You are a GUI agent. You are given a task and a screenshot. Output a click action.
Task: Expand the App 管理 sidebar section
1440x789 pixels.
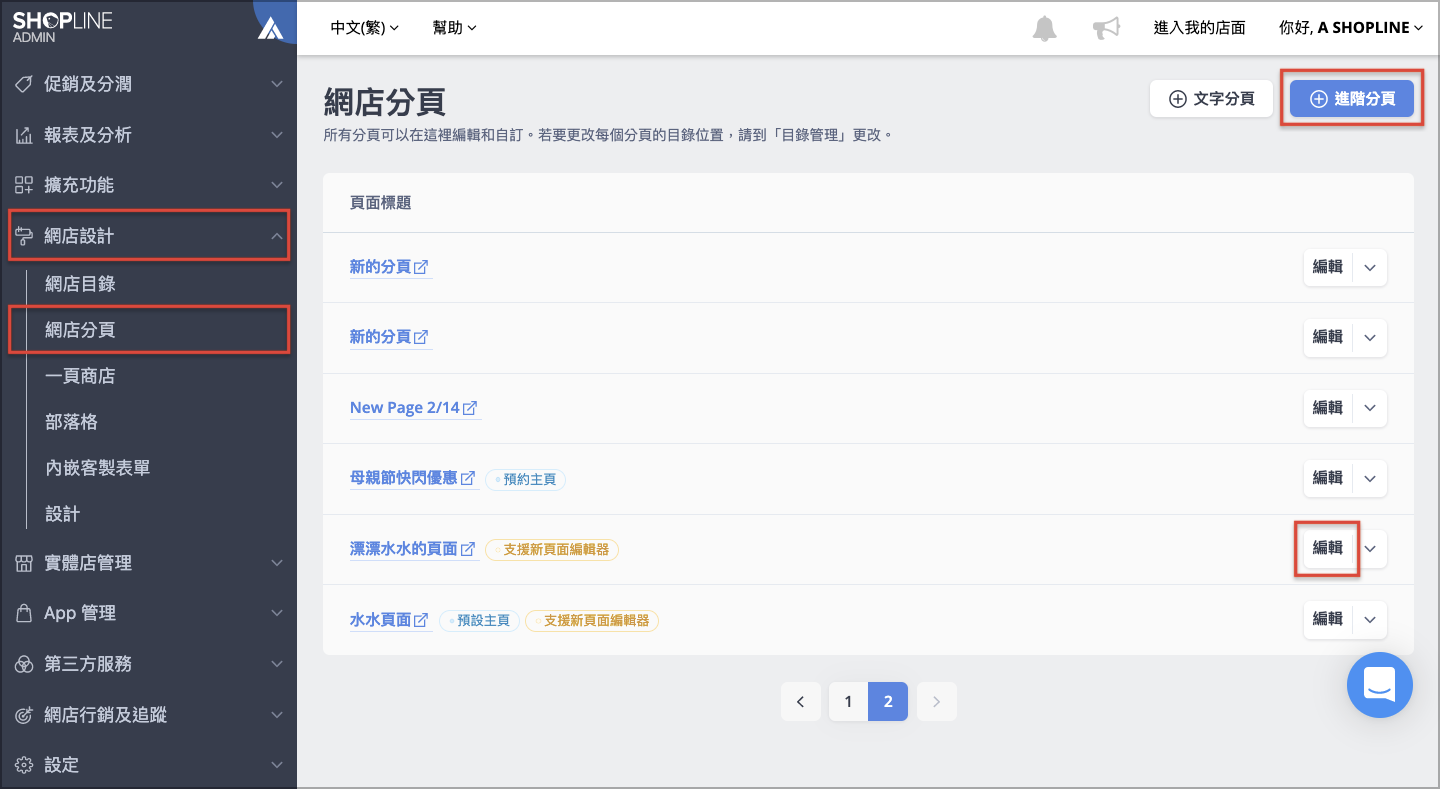coord(277,613)
